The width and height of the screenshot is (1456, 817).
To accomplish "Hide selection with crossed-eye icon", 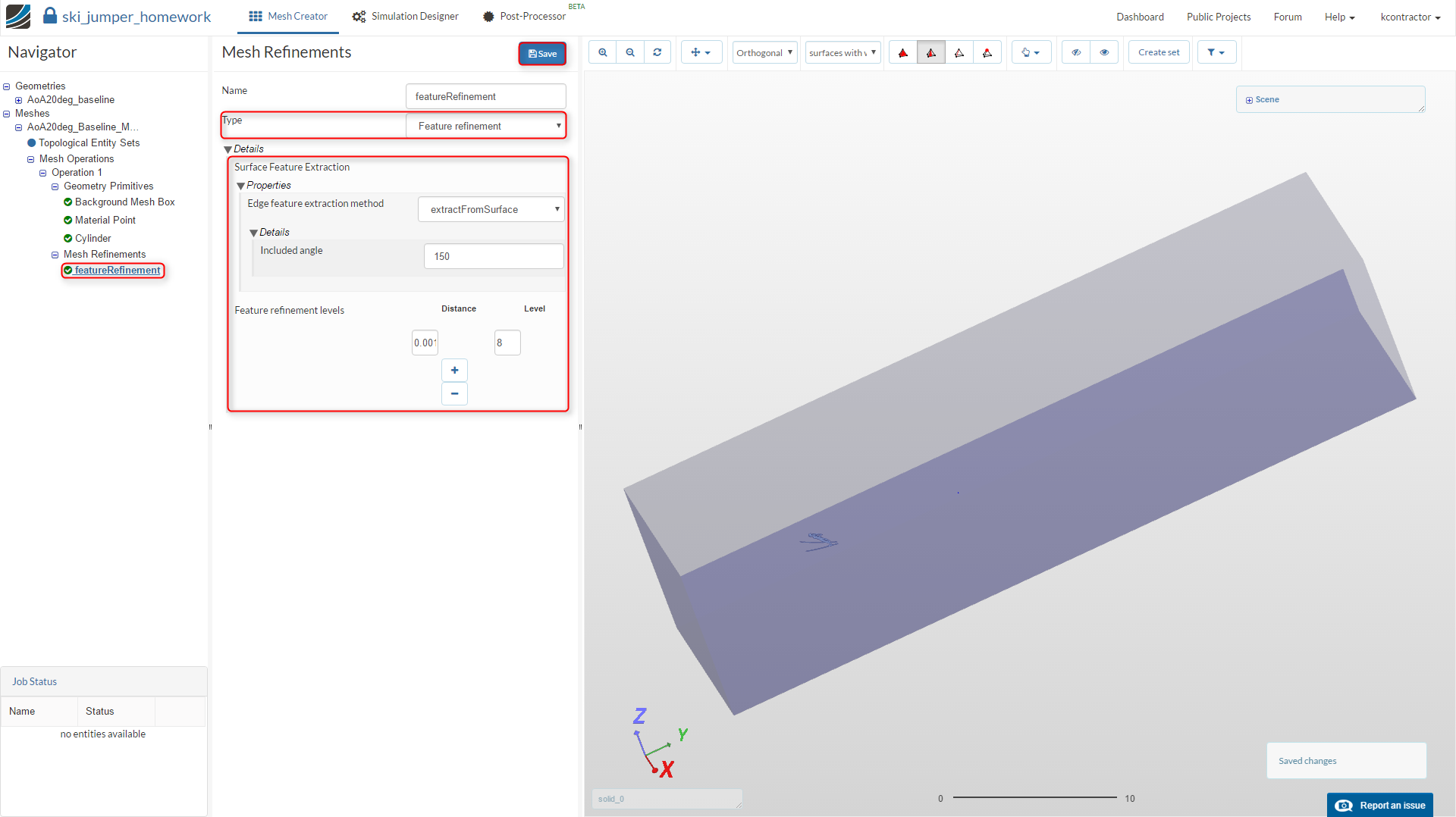I will 1075,52.
